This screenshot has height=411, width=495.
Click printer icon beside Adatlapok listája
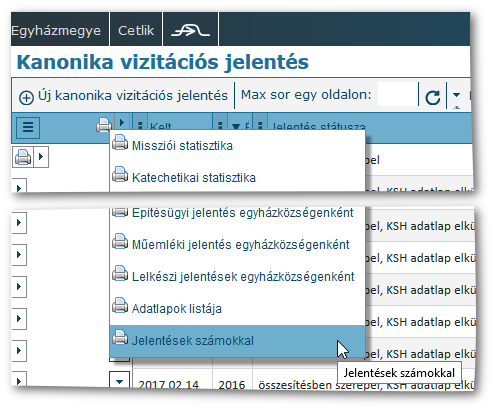click(120, 305)
